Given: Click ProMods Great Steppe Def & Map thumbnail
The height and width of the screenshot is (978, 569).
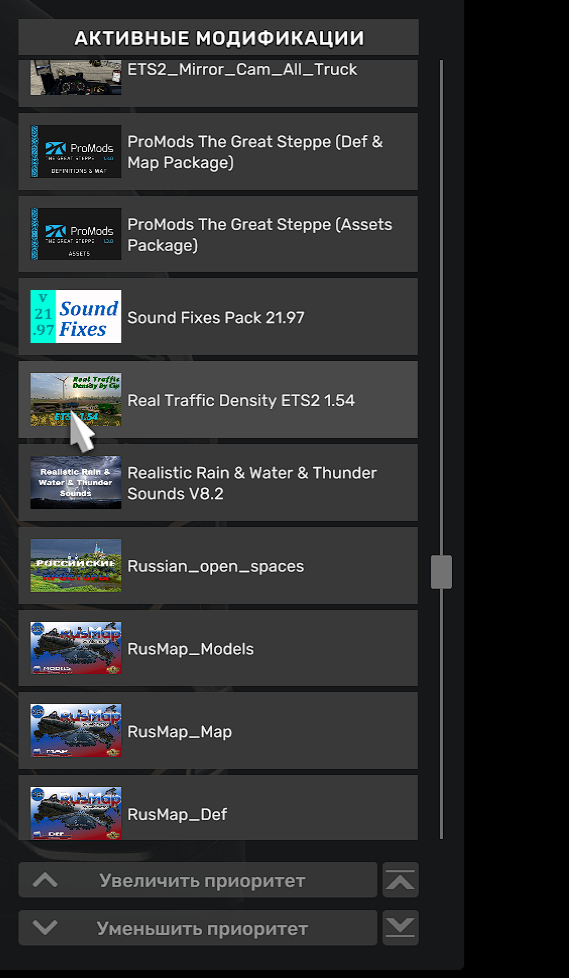Looking at the screenshot, I should [75, 152].
